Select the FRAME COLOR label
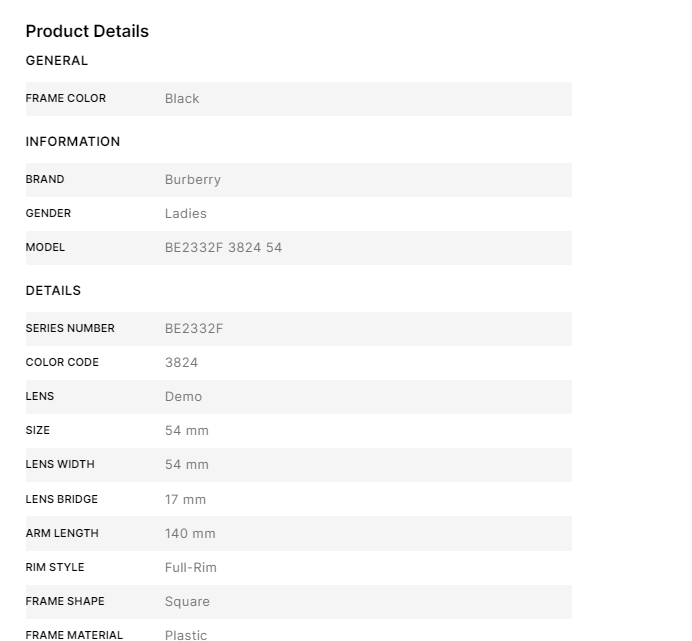 pyautogui.click(x=66, y=99)
